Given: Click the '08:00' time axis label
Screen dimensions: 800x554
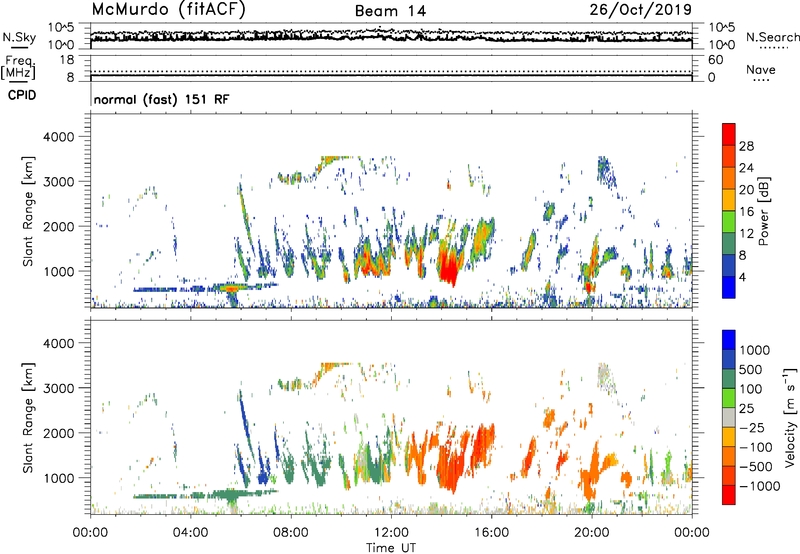Looking at the screenshot, I should coord(291,533).
